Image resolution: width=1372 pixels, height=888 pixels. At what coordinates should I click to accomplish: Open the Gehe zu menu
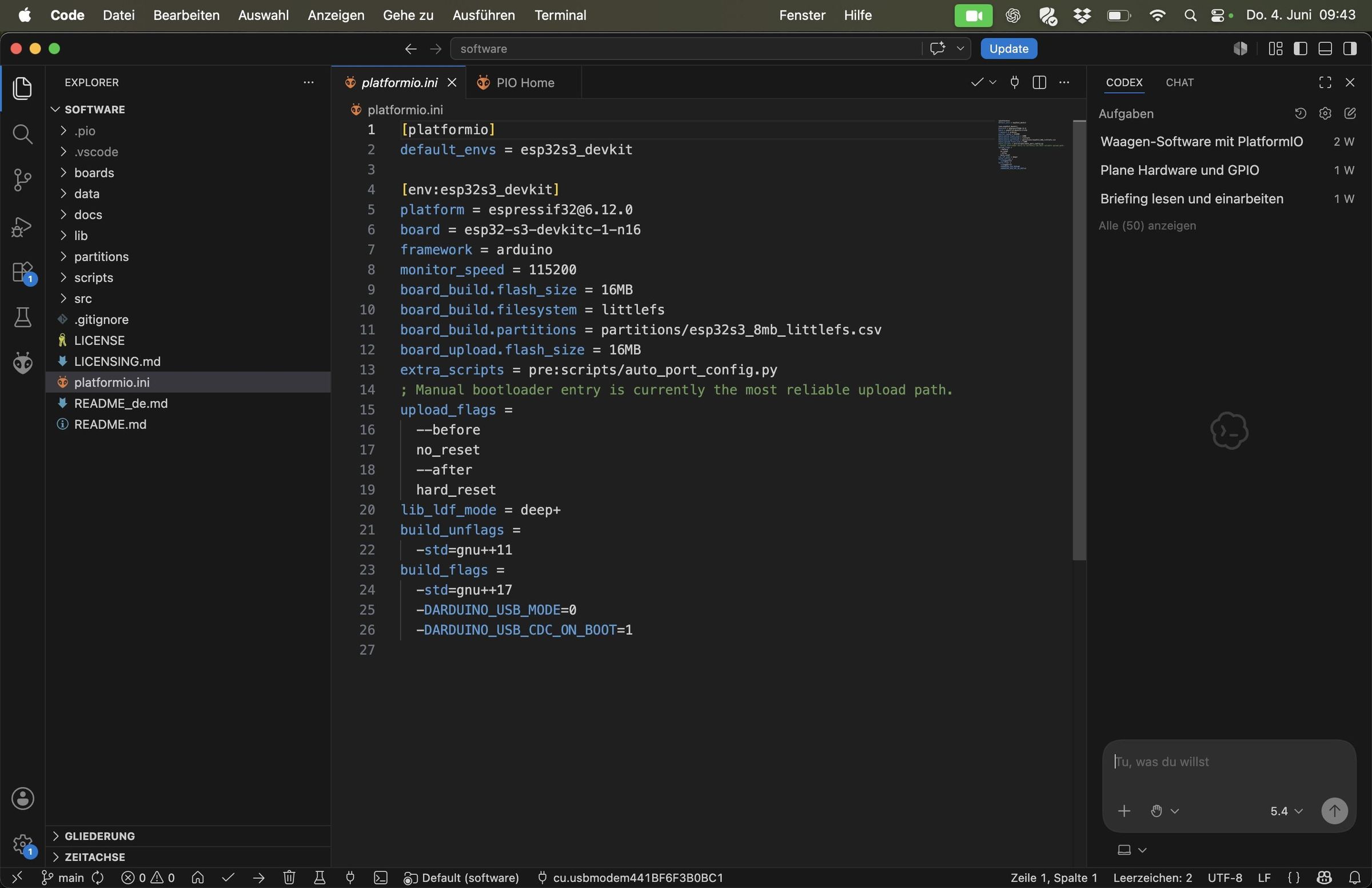(x=408, y=15)
